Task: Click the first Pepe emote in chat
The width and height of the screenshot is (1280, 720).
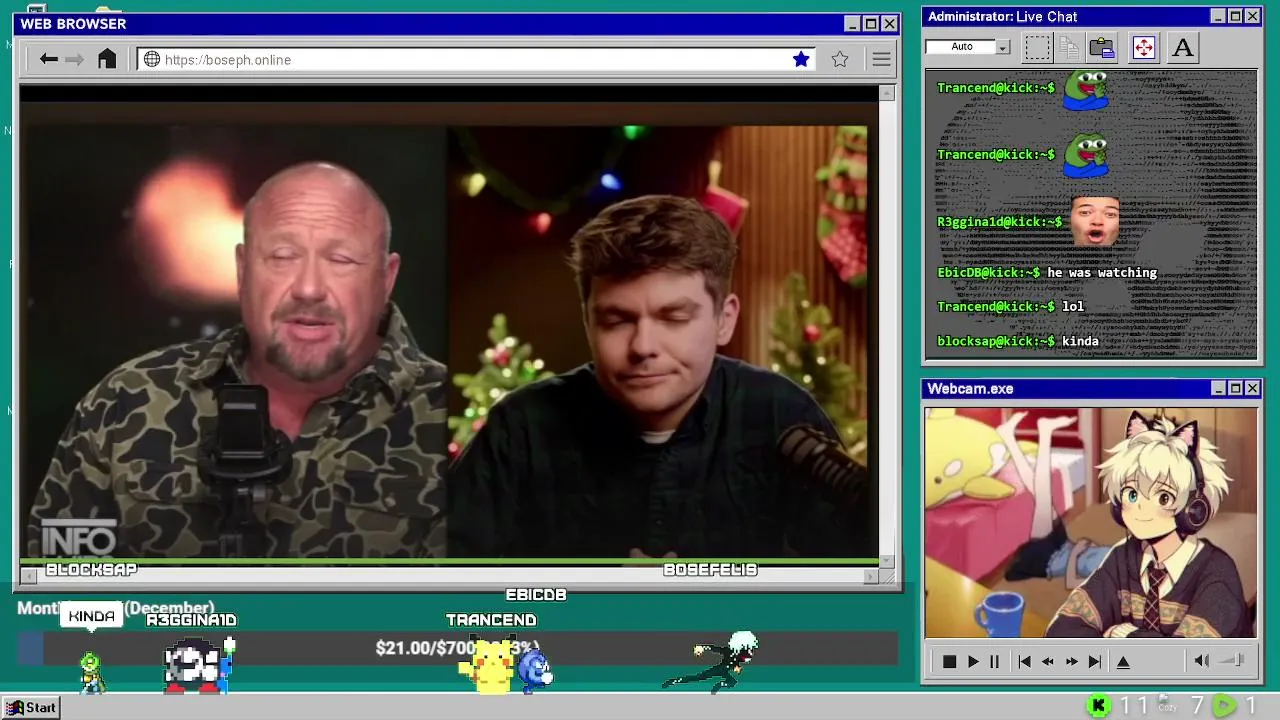Action: (1086, 88)
